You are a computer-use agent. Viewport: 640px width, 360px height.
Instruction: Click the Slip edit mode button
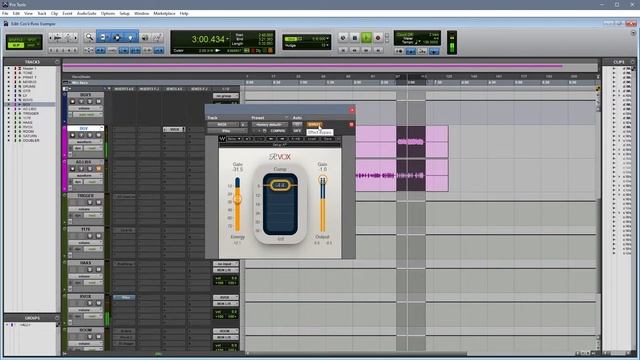[x=16, y=45]
